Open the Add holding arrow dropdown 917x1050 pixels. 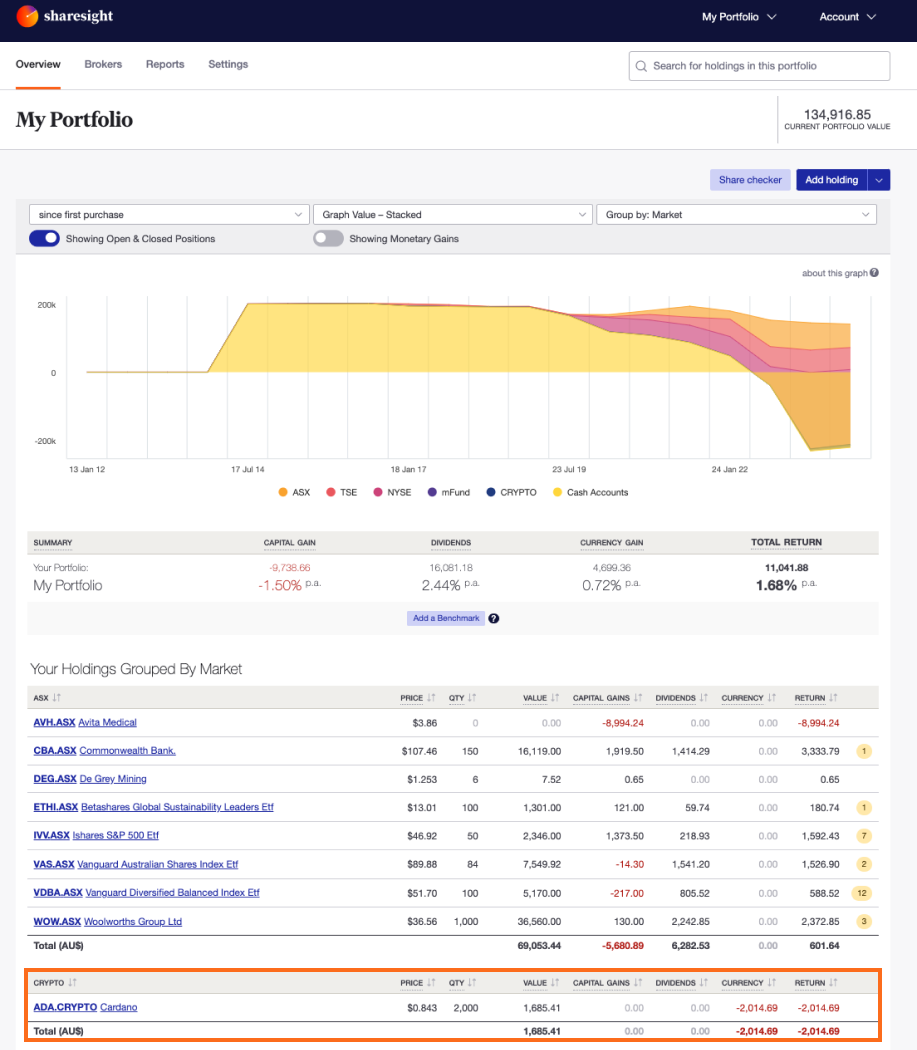879,179
